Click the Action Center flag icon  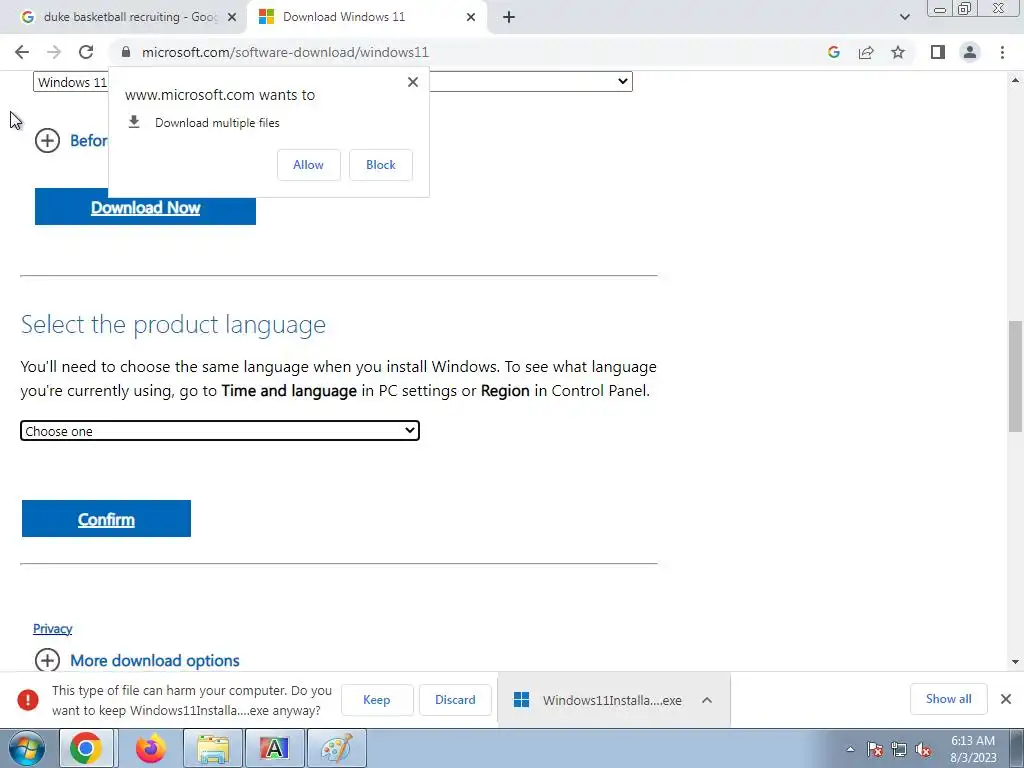(875, 750)
